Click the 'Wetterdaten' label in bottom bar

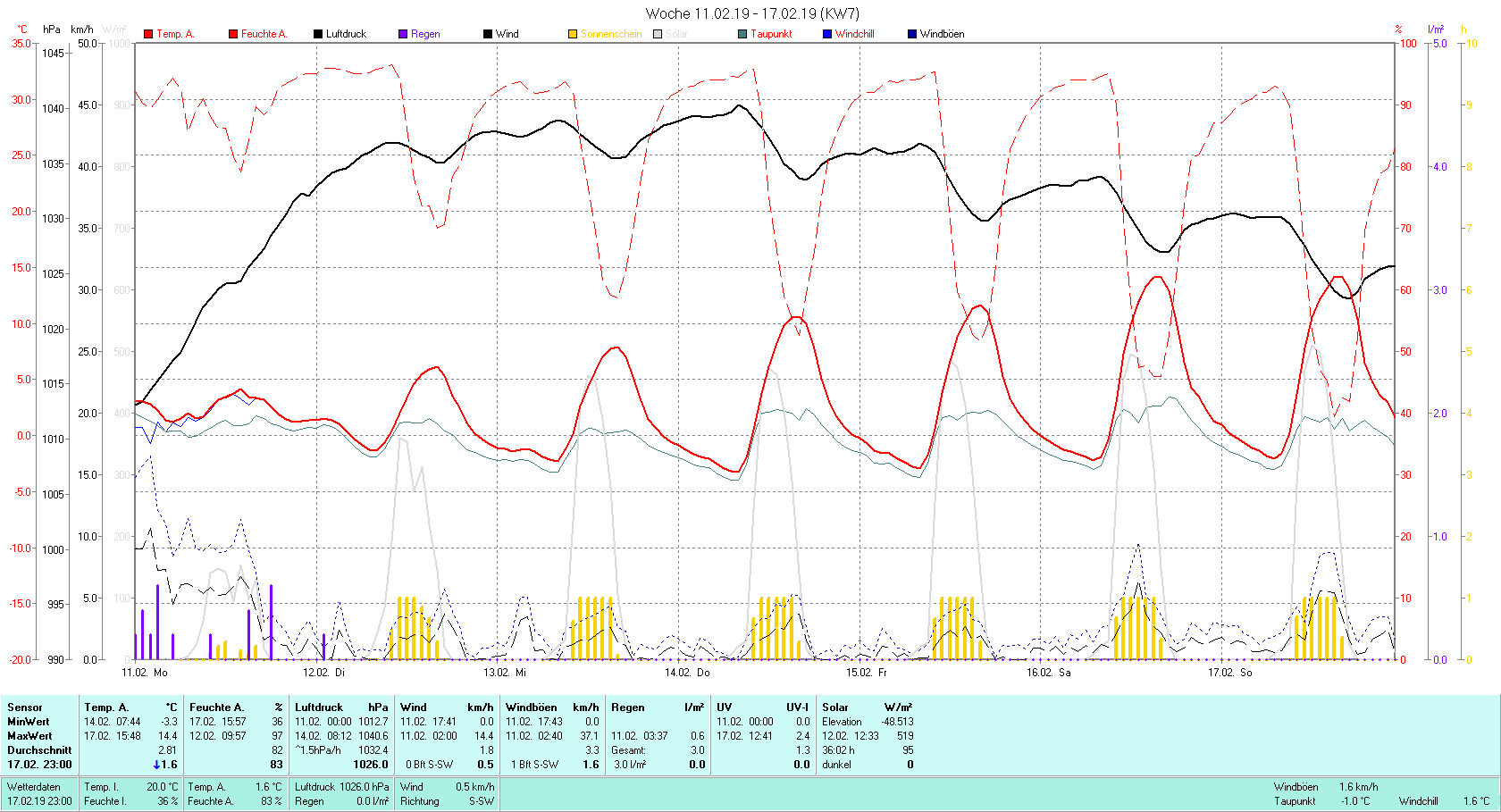(x=34, y=787)
